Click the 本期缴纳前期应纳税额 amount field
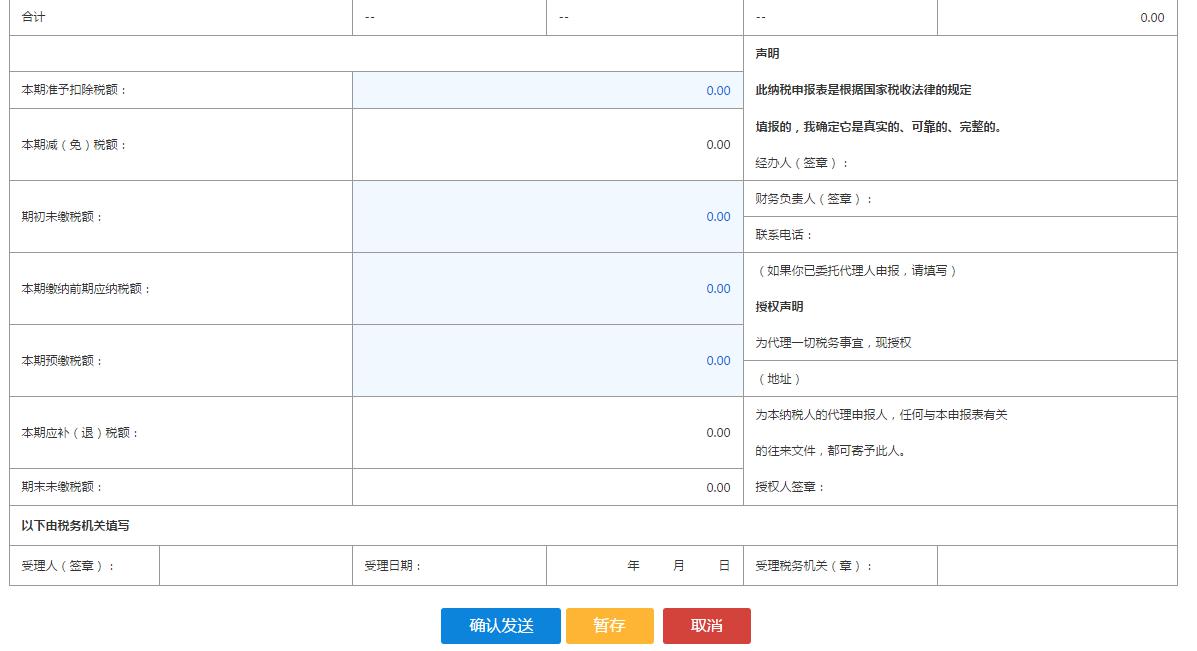Screen dimensions: 1197x651 (x=546, y=288)
